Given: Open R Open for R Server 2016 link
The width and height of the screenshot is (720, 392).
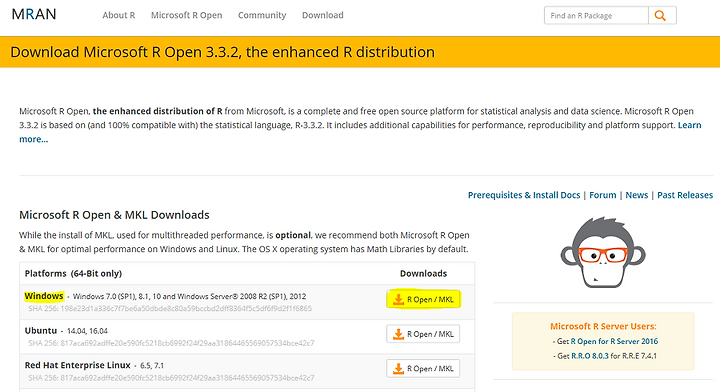Looking at the screenshot, I should point(614,342).
